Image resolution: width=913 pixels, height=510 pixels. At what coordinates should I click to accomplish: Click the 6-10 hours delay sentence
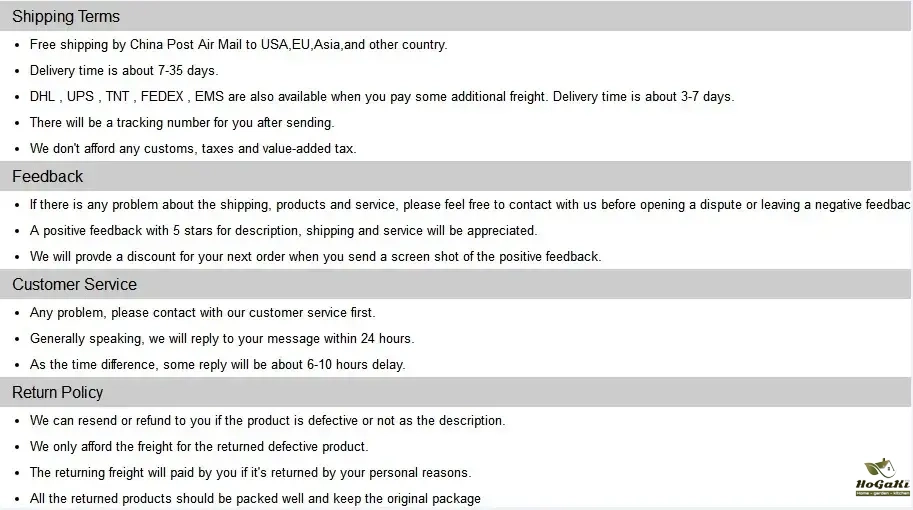click(x=217, y=365)
